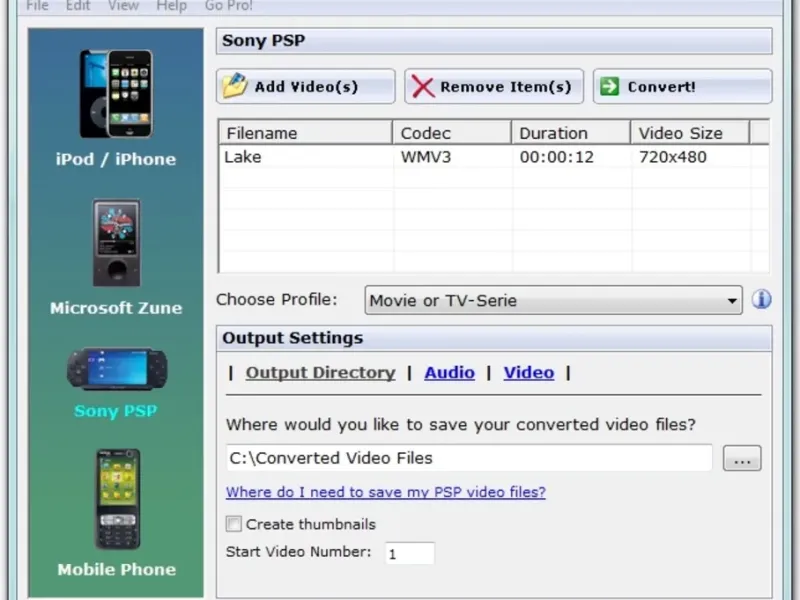Screen dimensions: 800x600
Task: Click the 00:00:12 duration cell
Action: tap(557, 157)
